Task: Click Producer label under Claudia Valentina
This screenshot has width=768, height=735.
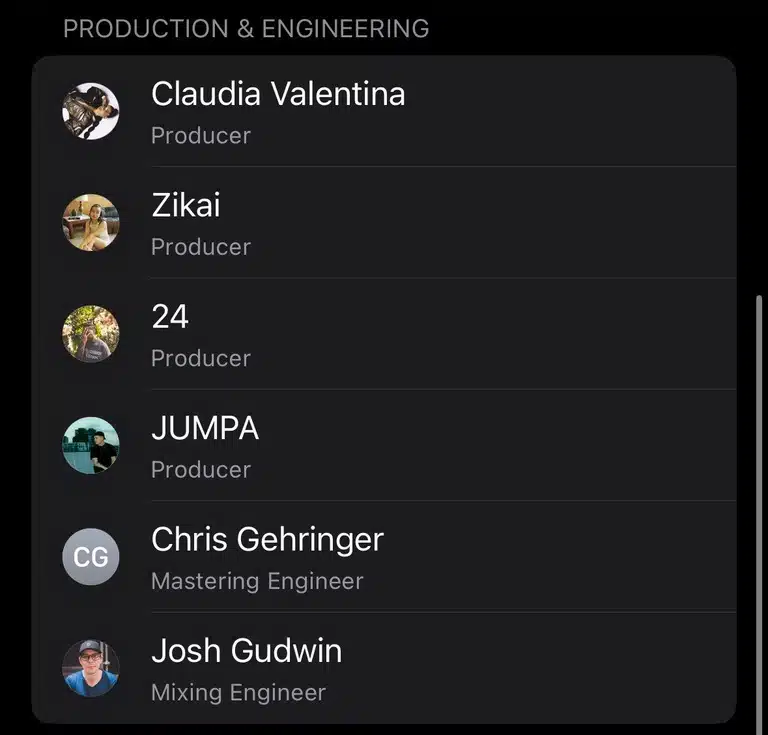Action: click(201, 136)
